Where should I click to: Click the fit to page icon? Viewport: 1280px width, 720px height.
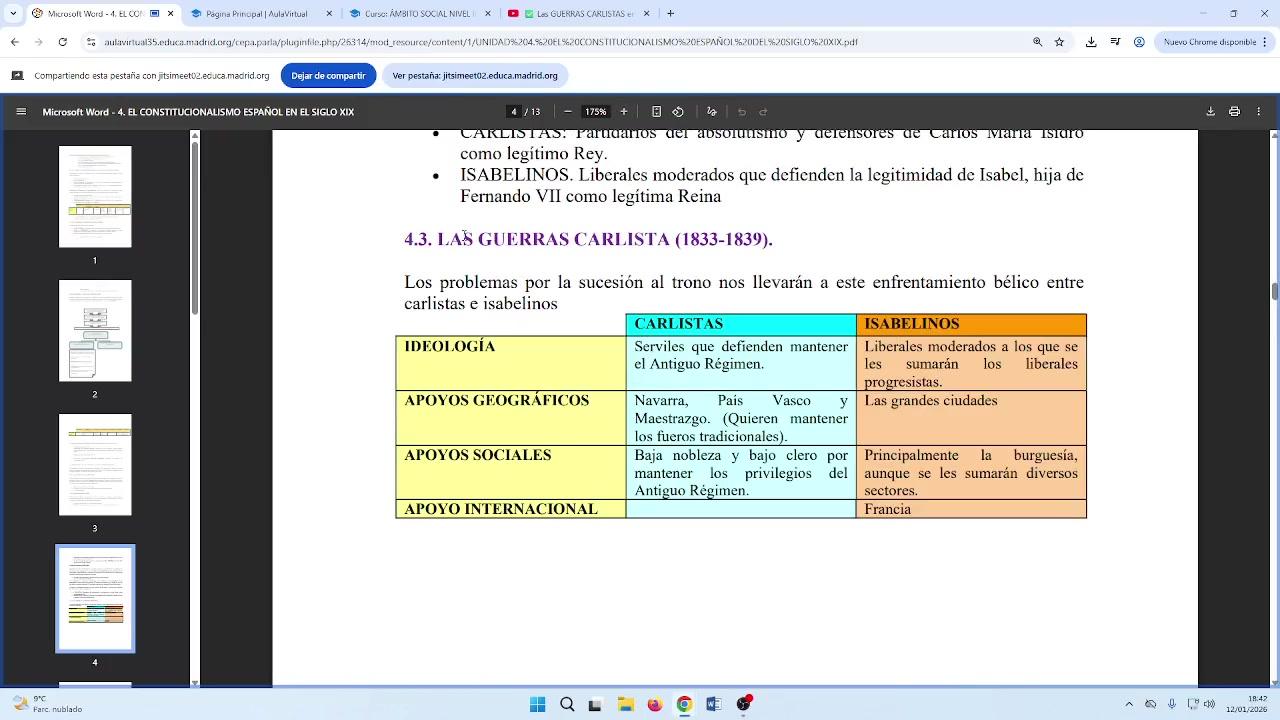[656, 112]
